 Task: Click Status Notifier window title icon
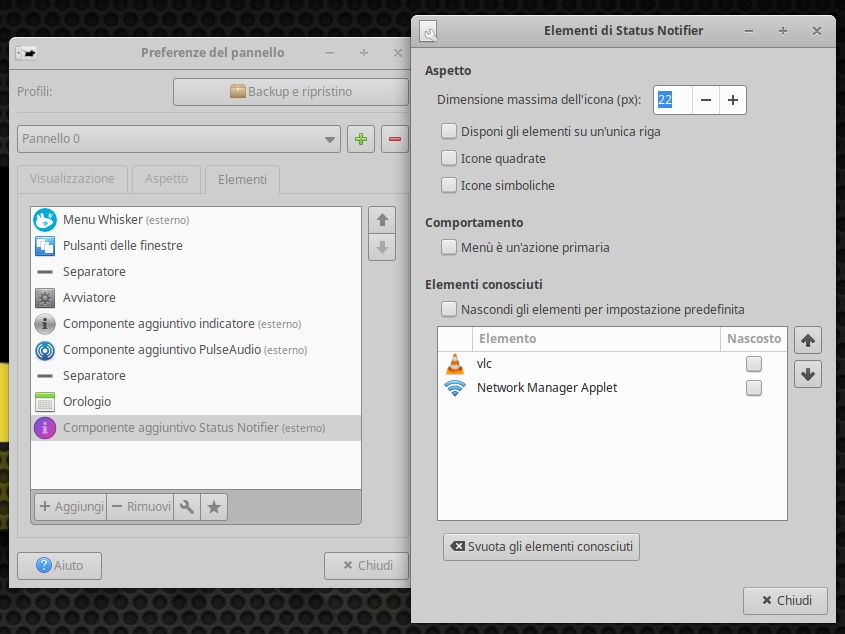[x=429, y=31]
